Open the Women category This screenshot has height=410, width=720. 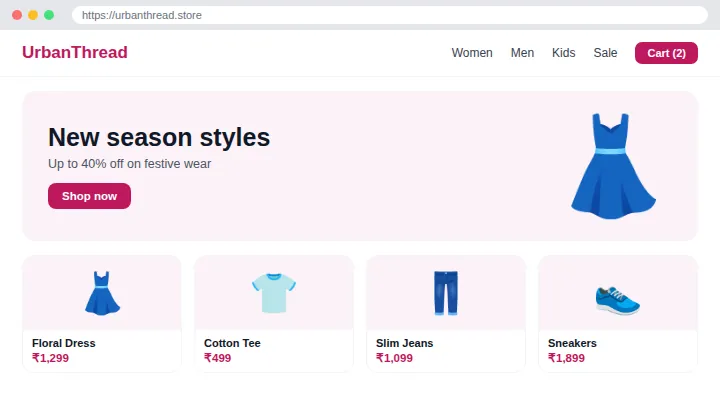coord(472,53)
